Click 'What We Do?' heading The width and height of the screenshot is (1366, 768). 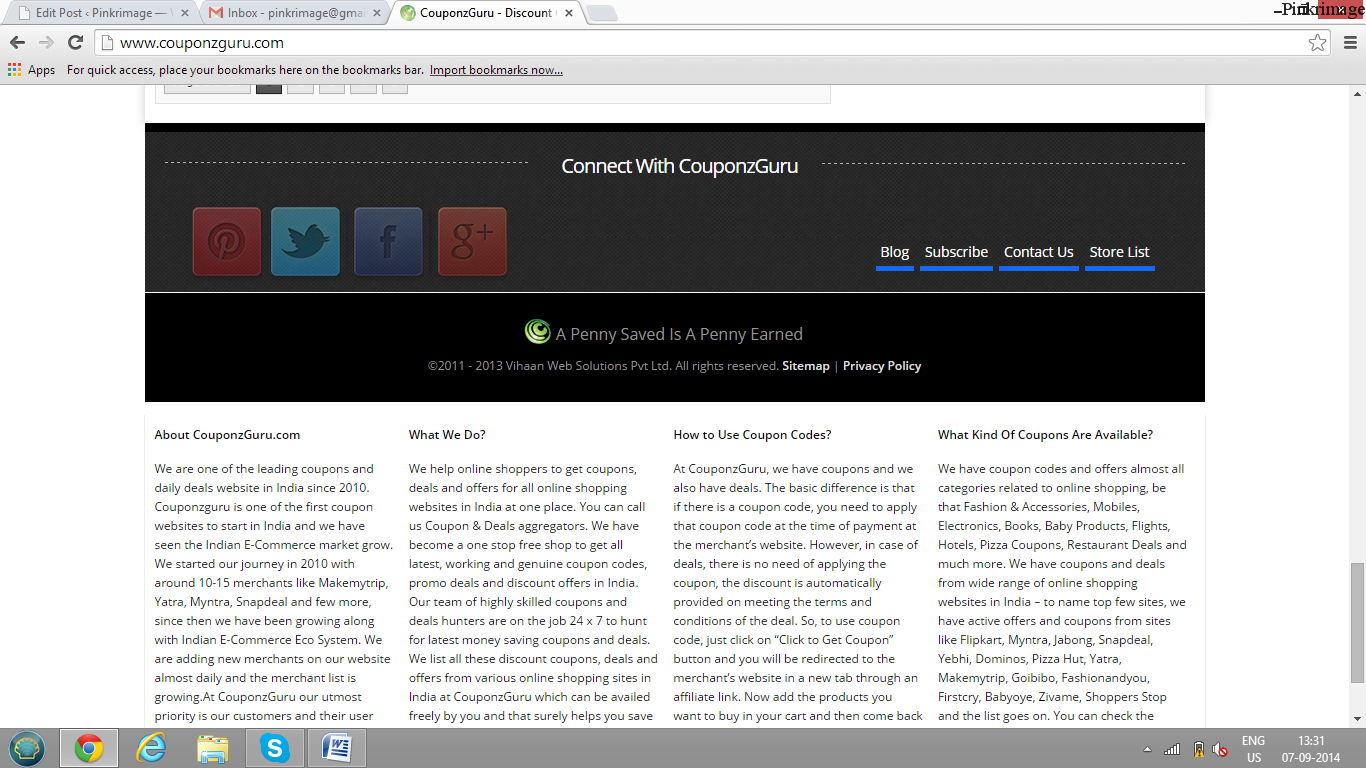click(447, 435)
